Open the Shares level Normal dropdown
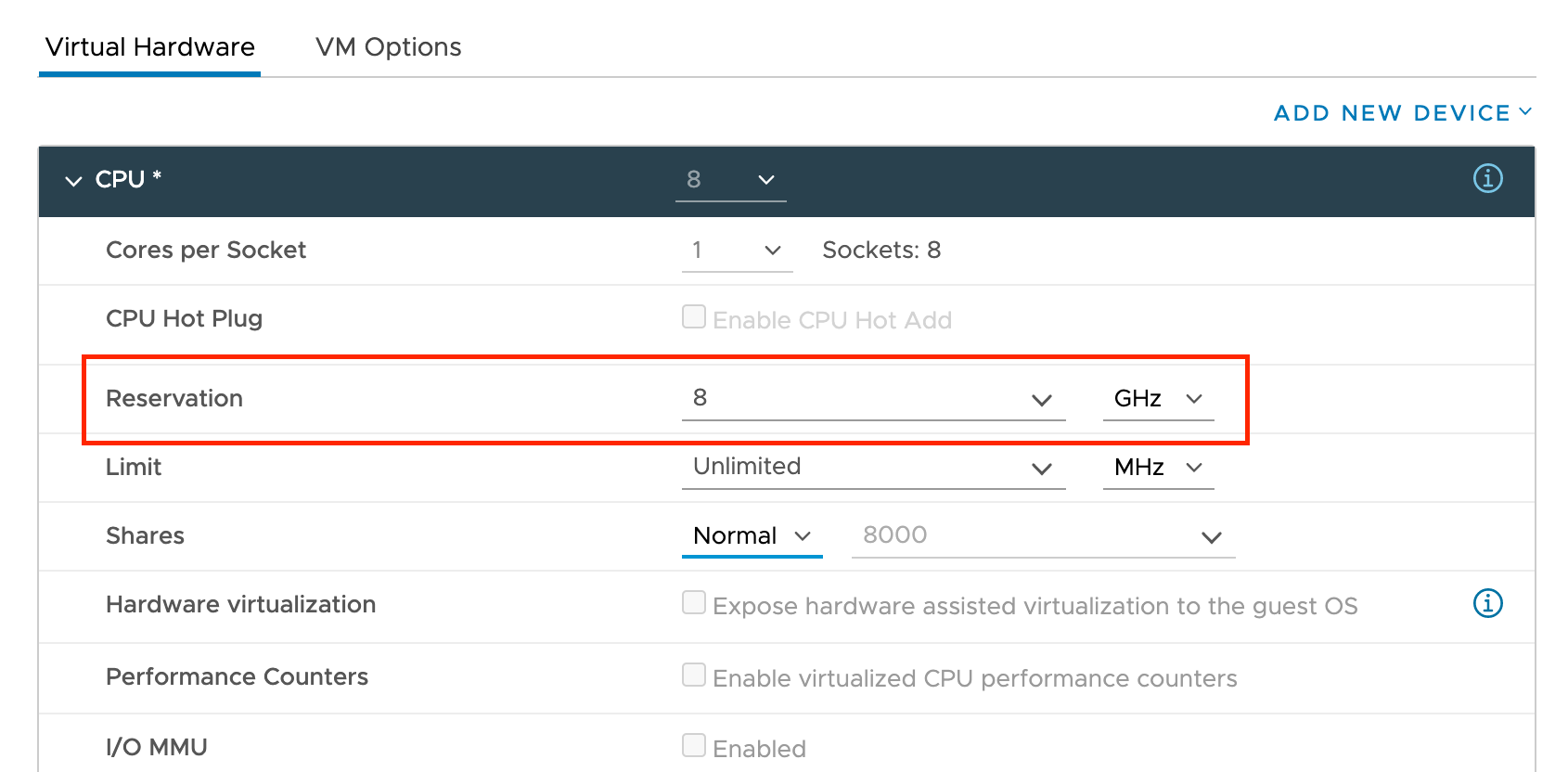 coord(752,536)
